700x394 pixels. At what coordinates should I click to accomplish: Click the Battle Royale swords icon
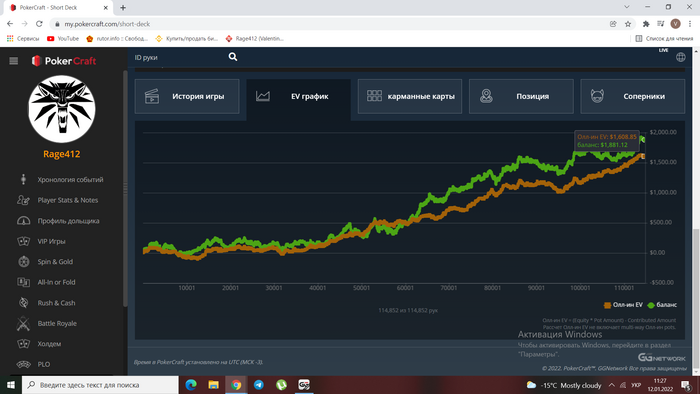click(23, 323)
